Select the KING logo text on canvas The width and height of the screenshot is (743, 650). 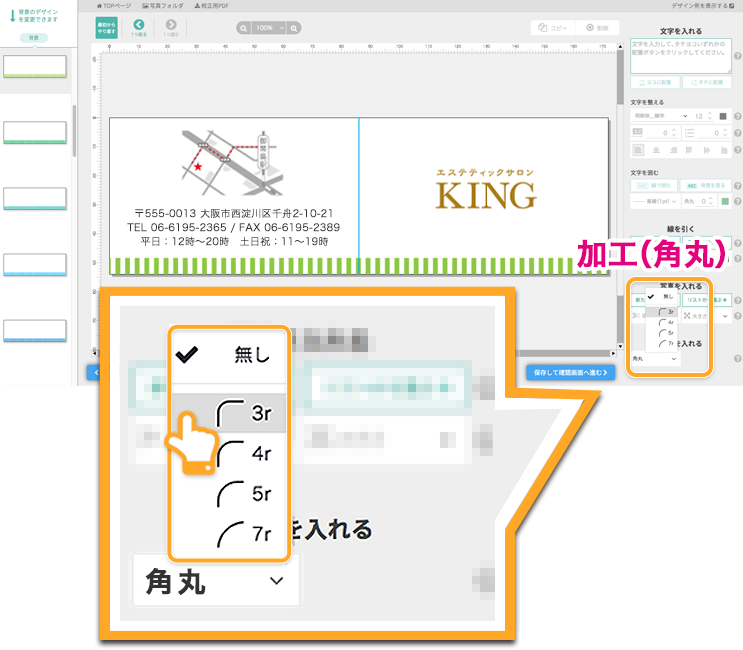(486, 196)
